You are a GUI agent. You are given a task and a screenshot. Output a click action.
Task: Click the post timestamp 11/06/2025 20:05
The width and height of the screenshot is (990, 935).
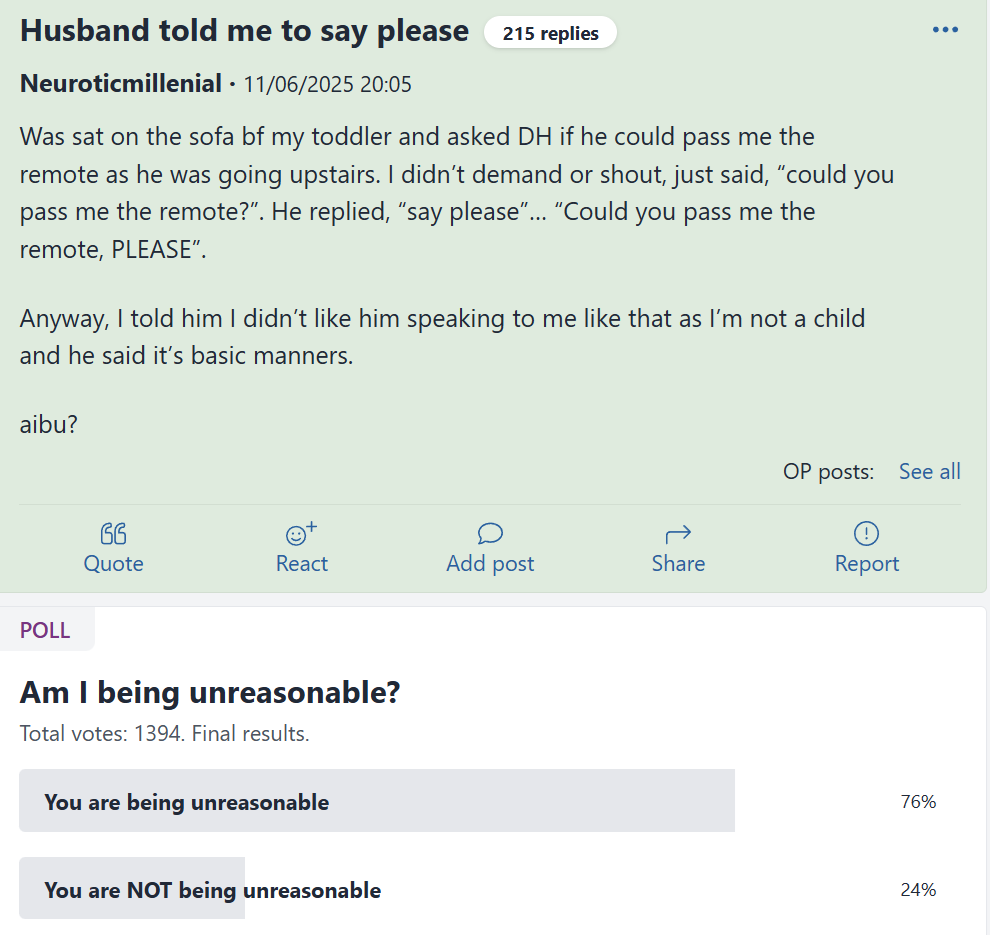click(327, 85)
